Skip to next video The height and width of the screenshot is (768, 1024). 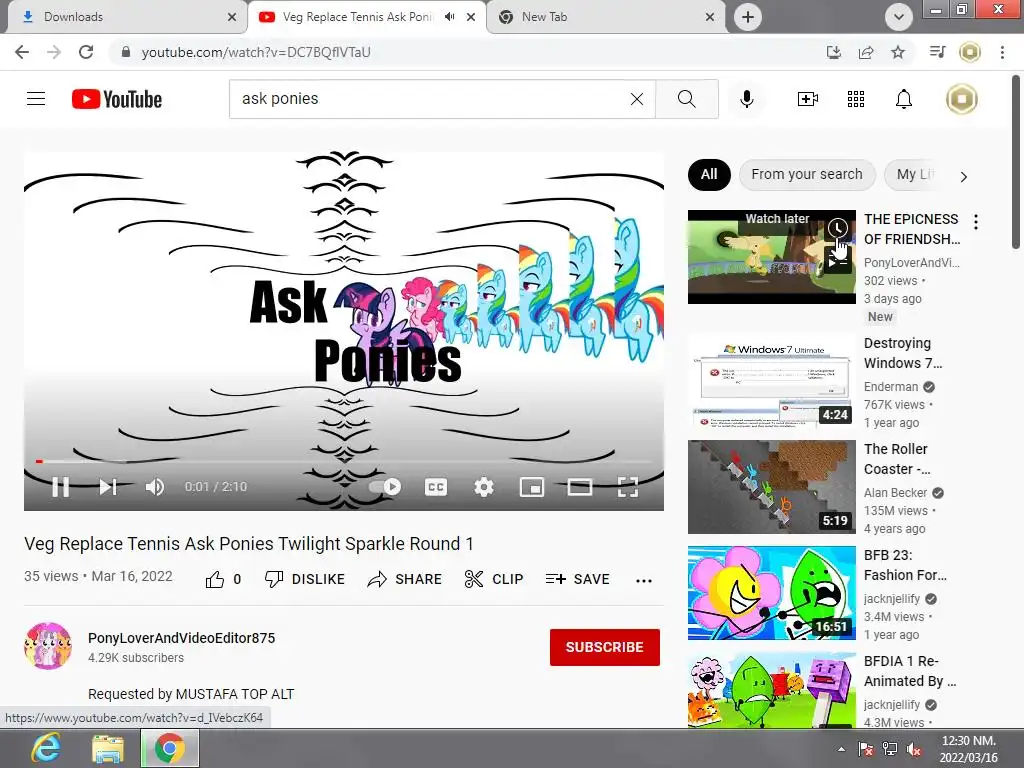point(108,487)
